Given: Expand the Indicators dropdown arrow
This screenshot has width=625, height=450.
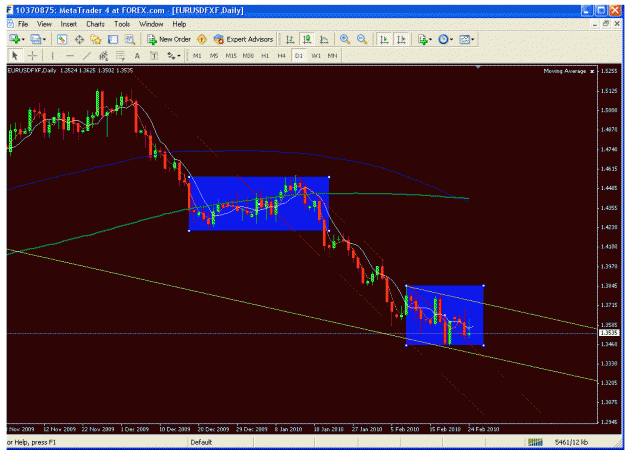Looking at the screenshot, I should coord(430,39).
